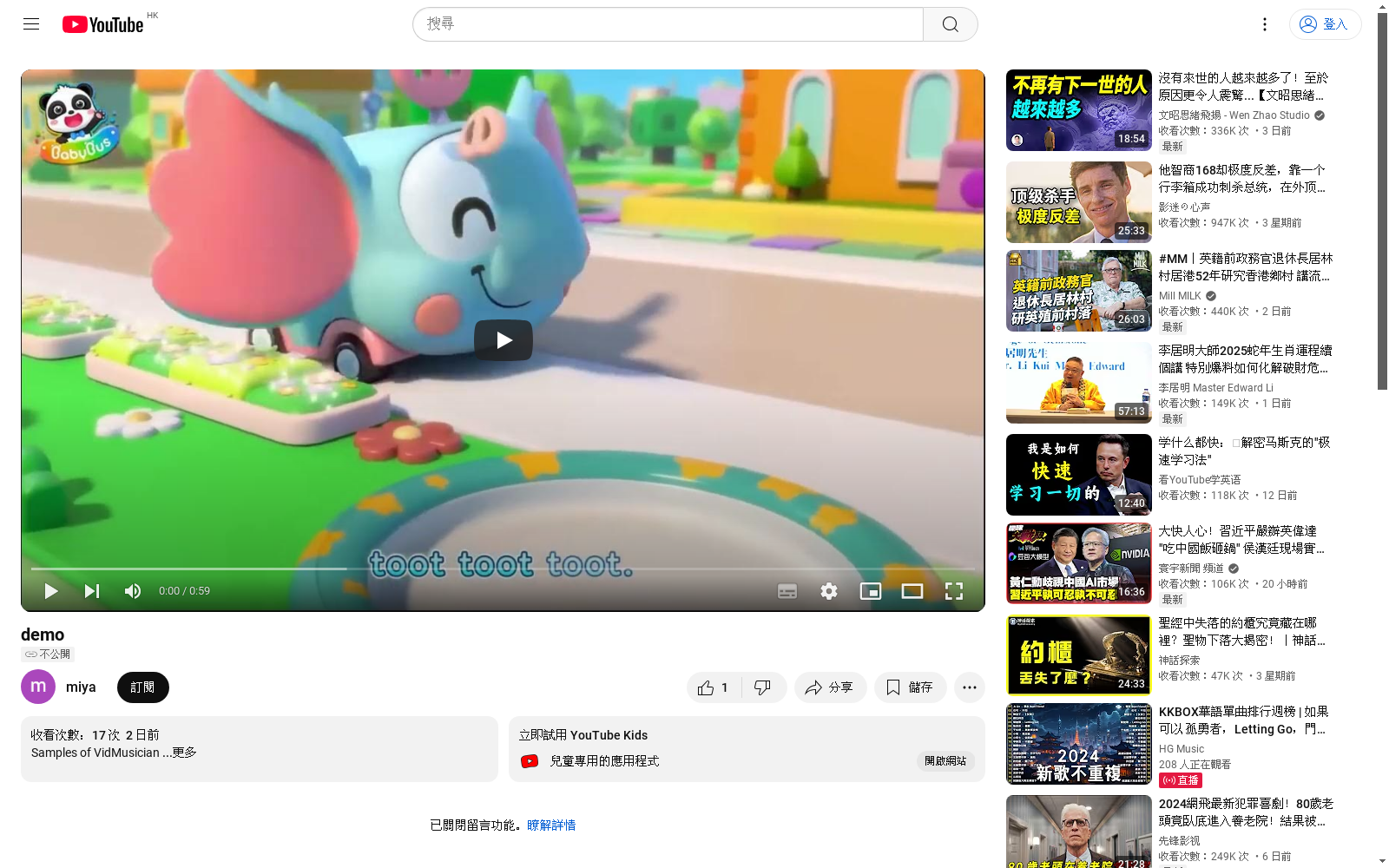Open the miya channel name link
The width and height of the screenshot is (1389, 868).
(81, 687)
